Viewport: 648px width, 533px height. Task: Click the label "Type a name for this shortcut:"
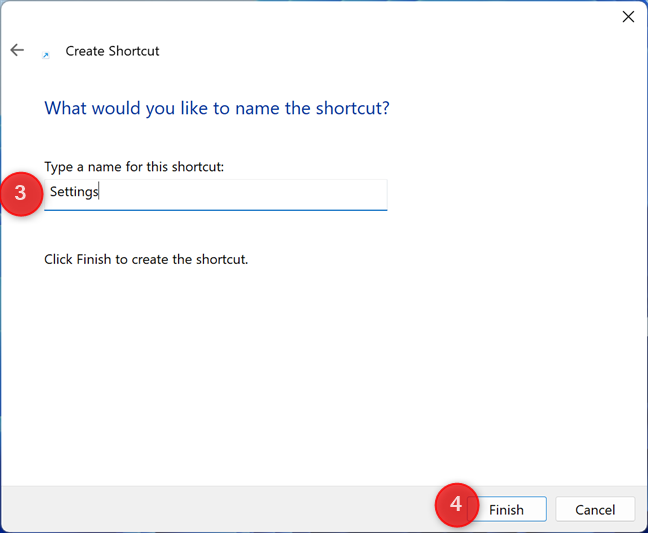pos(134,167)
